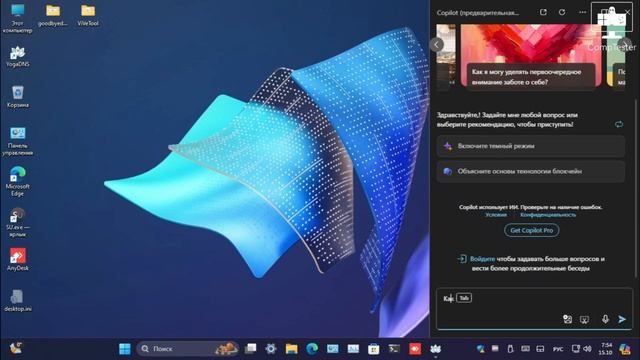Screen dimensions: 640x360
Task: Select the Microsoft Edge desktop shortcut
Action: [x=17, y=182]
